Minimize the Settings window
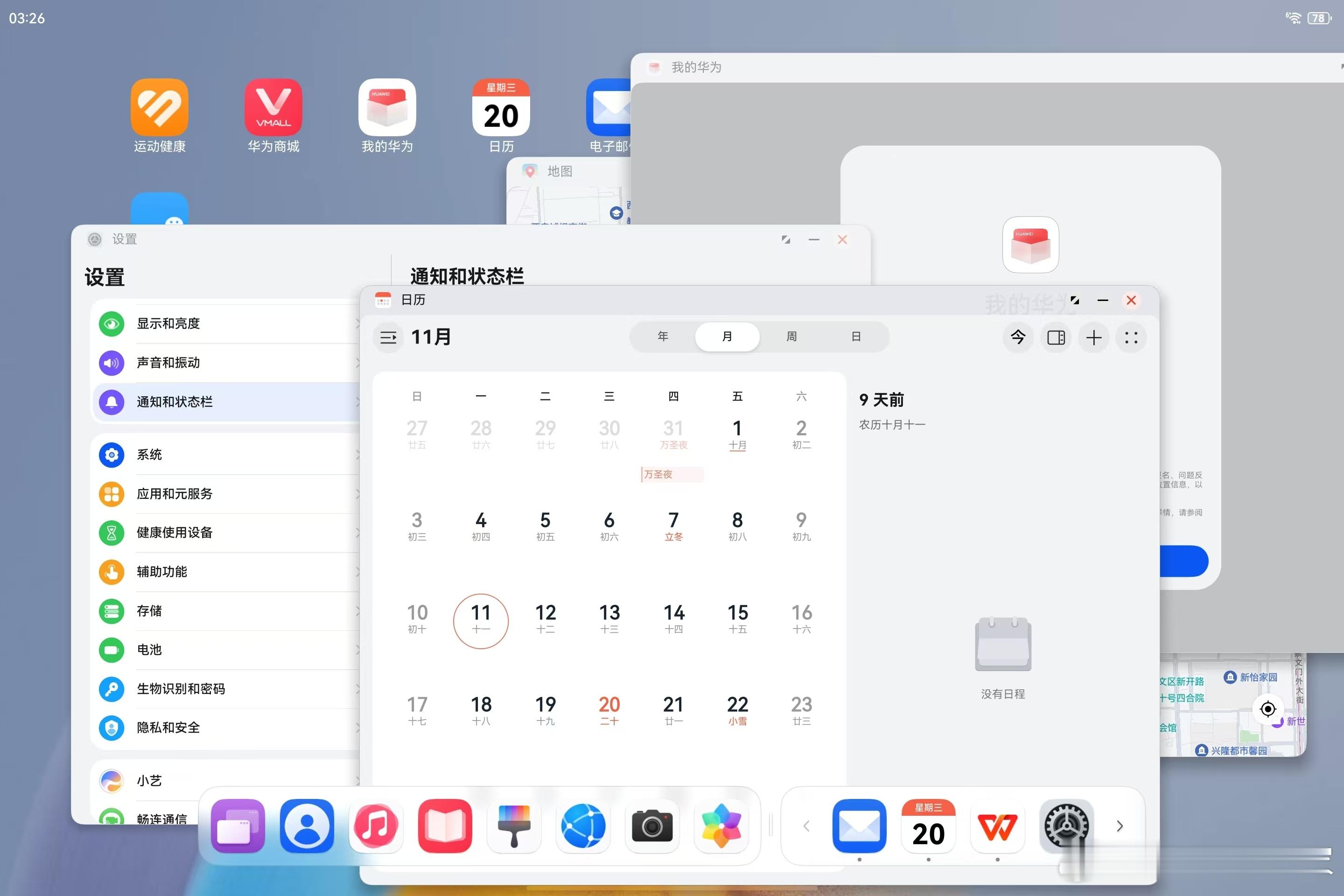 point(814,240)
